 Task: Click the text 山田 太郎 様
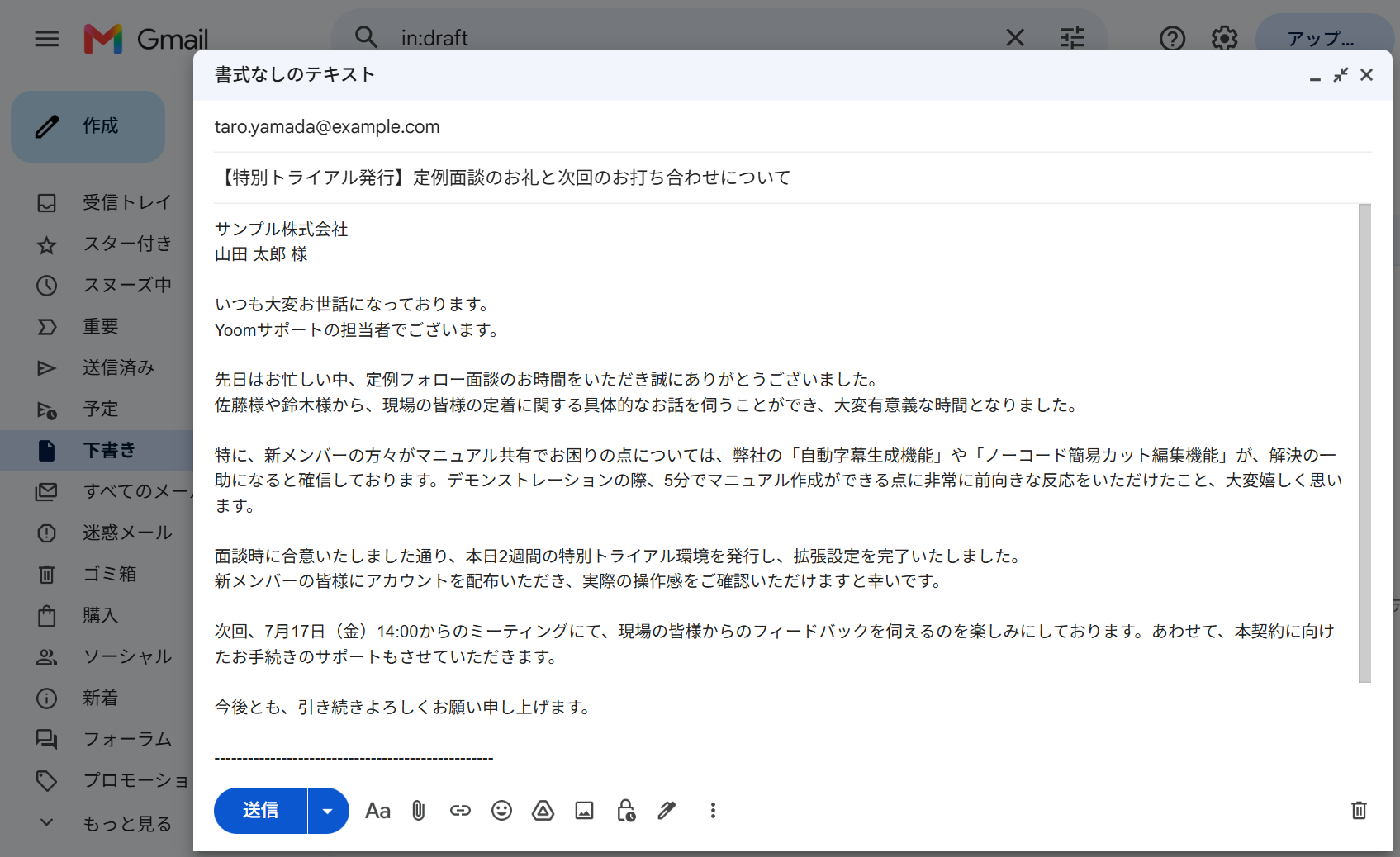(261, 254)
